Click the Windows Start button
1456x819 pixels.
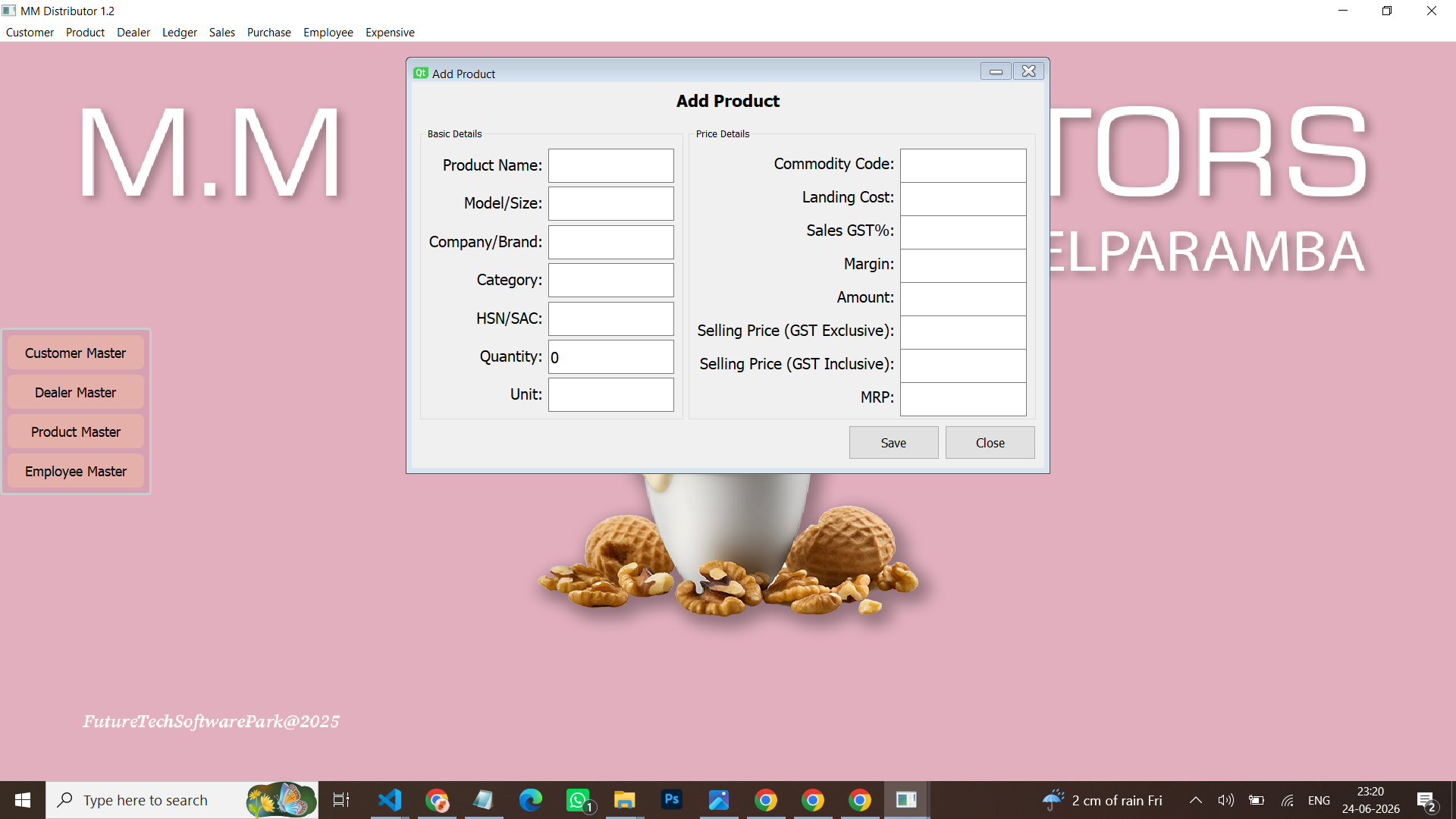[23, 800]
